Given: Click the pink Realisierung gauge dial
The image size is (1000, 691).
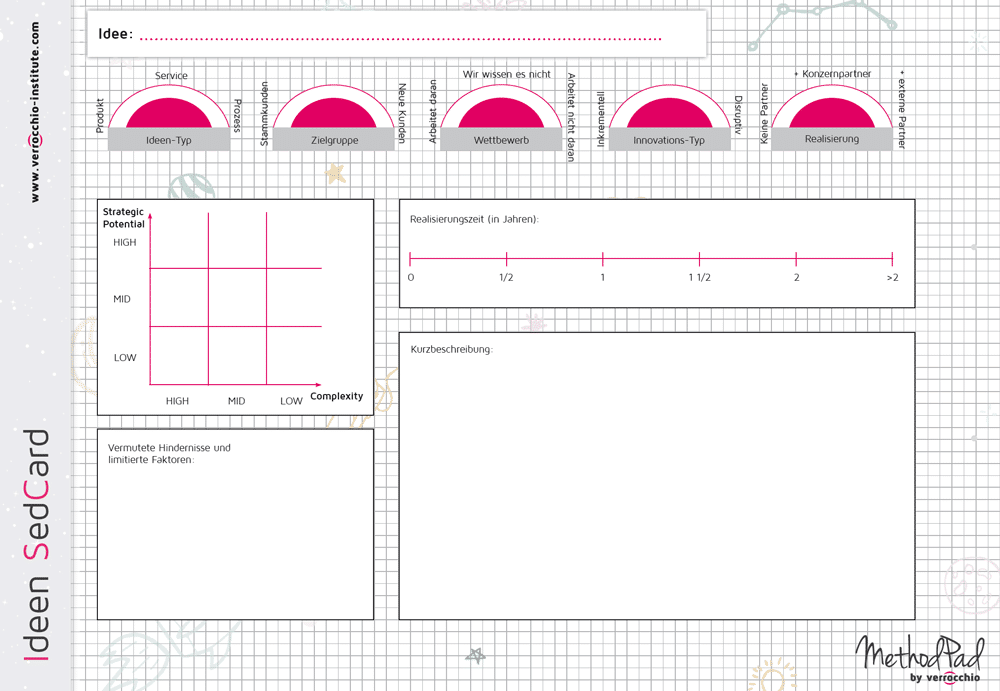Looking at the screenshot, I should click(x=831, y=113).
